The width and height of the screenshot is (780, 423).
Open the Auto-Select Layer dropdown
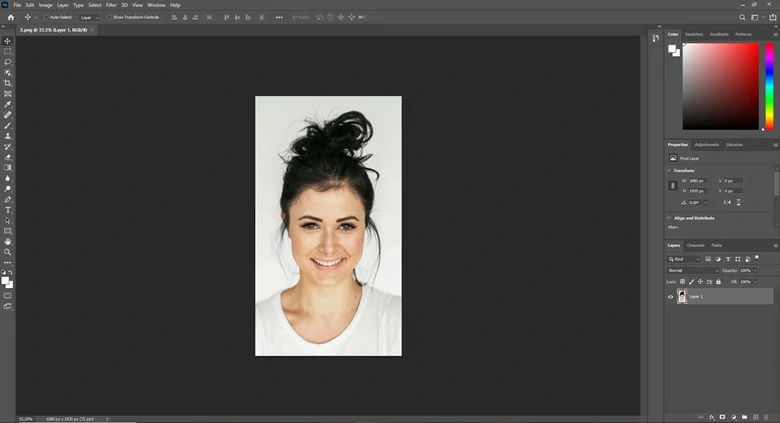(90, 17)
